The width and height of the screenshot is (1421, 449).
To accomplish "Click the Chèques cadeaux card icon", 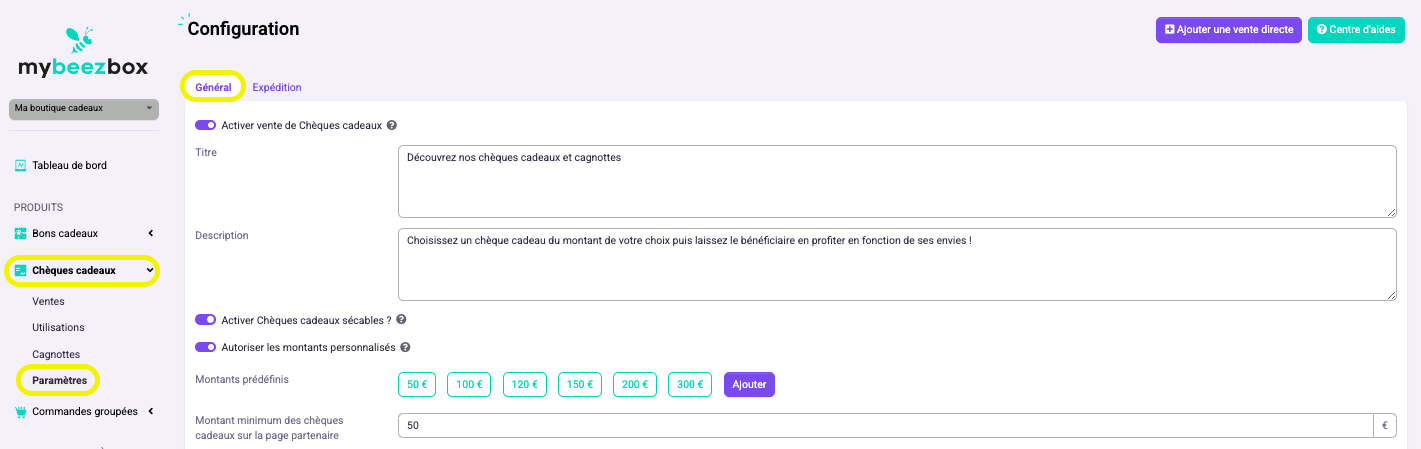I will click(20, 270).
